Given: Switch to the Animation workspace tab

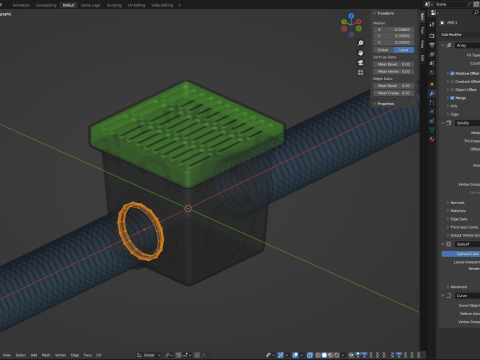Looking at the screenshot, I should 21,5.
